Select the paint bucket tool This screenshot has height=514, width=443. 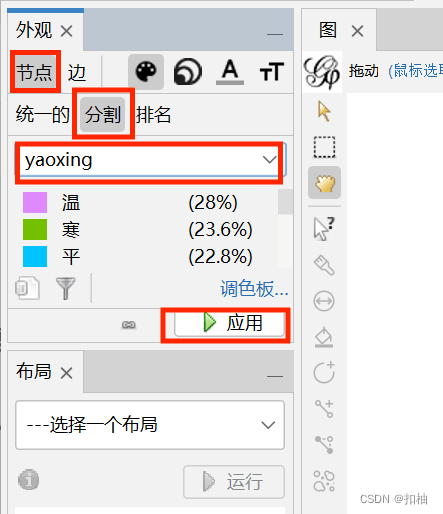(x=324, y=337)
